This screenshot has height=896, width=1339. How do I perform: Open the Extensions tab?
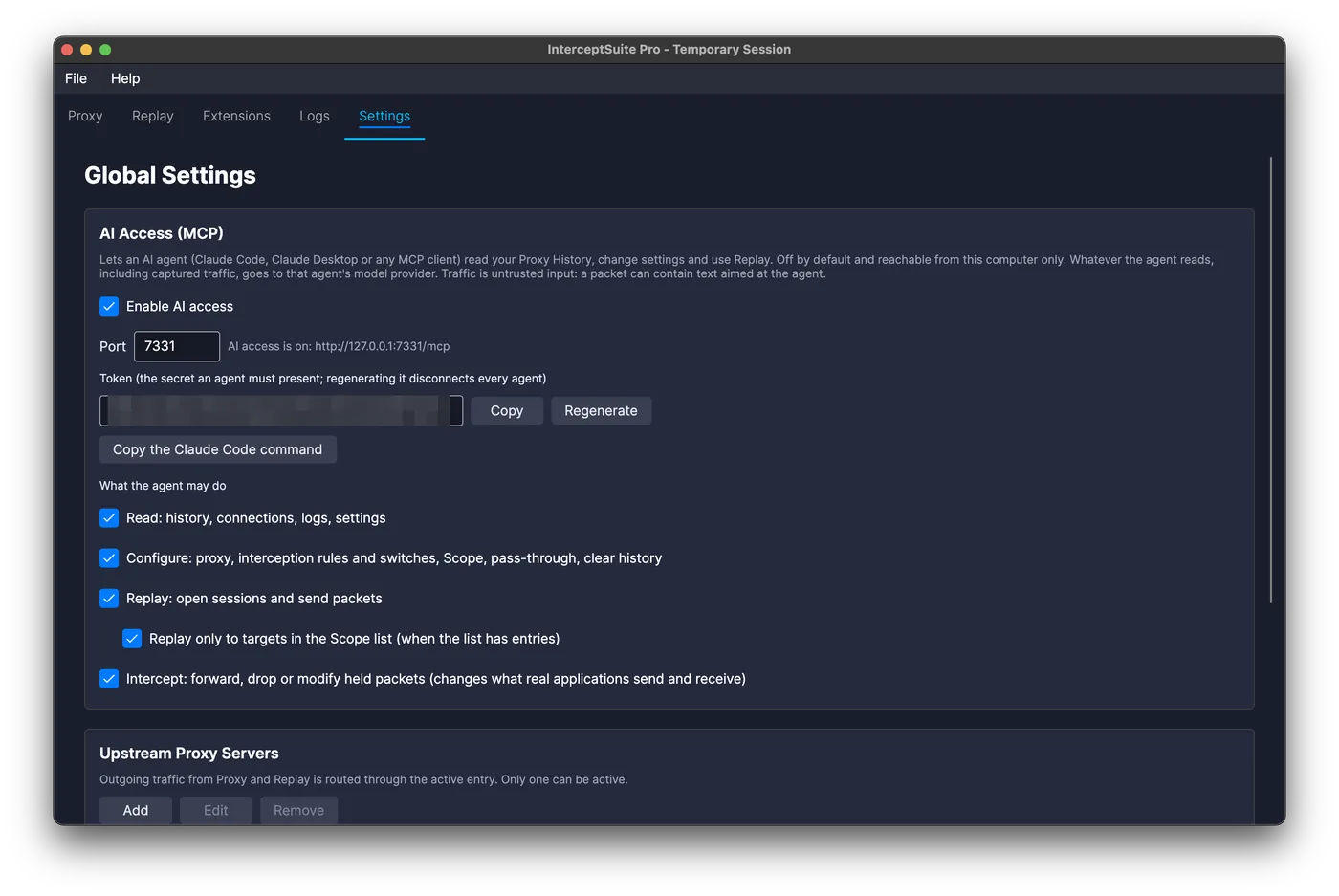(236, 116)
